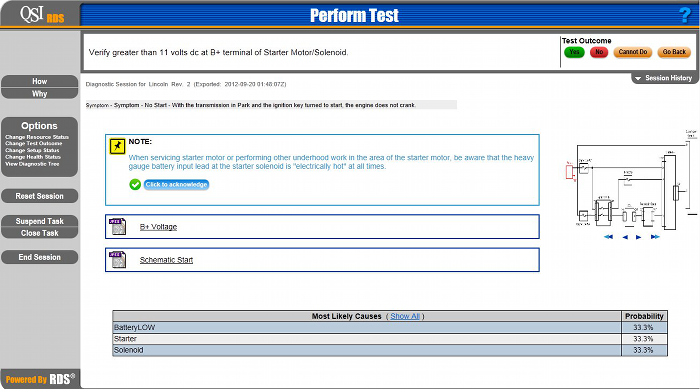Select the BatteryLOW cause row
The width and height of the screenshot is (700, 389).
(390, 327)
